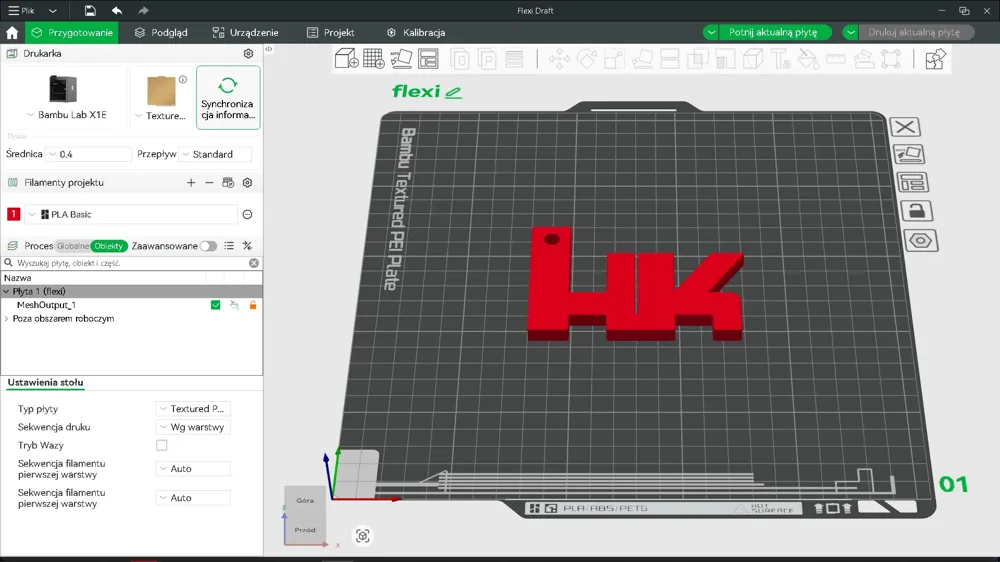This screenshot has width=1000, height=562.
Task: Switch to the Urządzenie tab
Action: [x=246, y=33]
